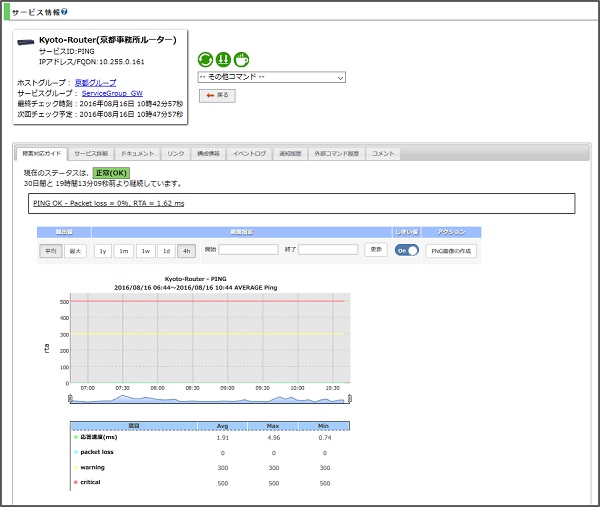Click the 正常(OK) status badge
This screenshot has width=600, height=507.
click(111, 173)
